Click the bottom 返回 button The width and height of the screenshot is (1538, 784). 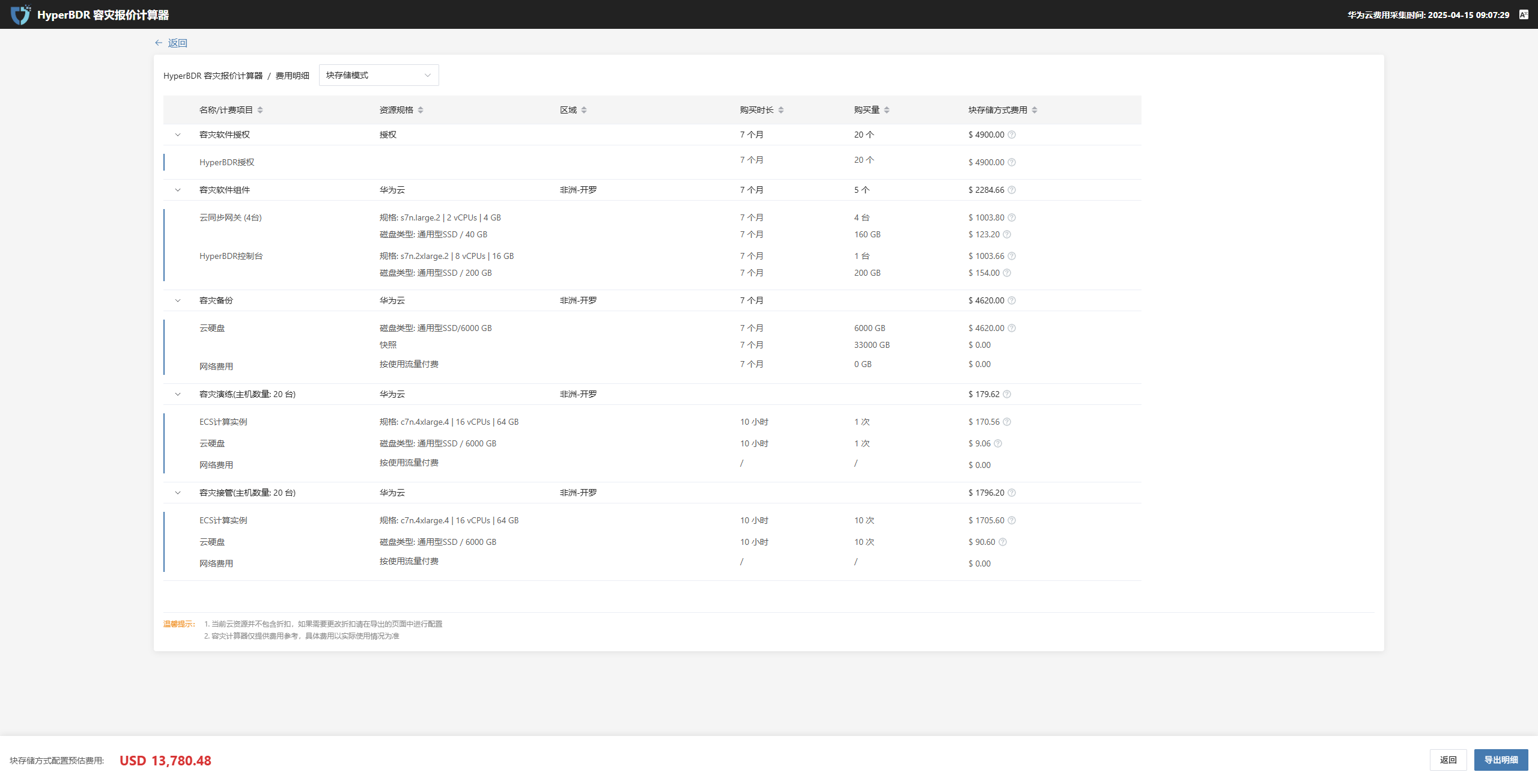pos(1448,760)
